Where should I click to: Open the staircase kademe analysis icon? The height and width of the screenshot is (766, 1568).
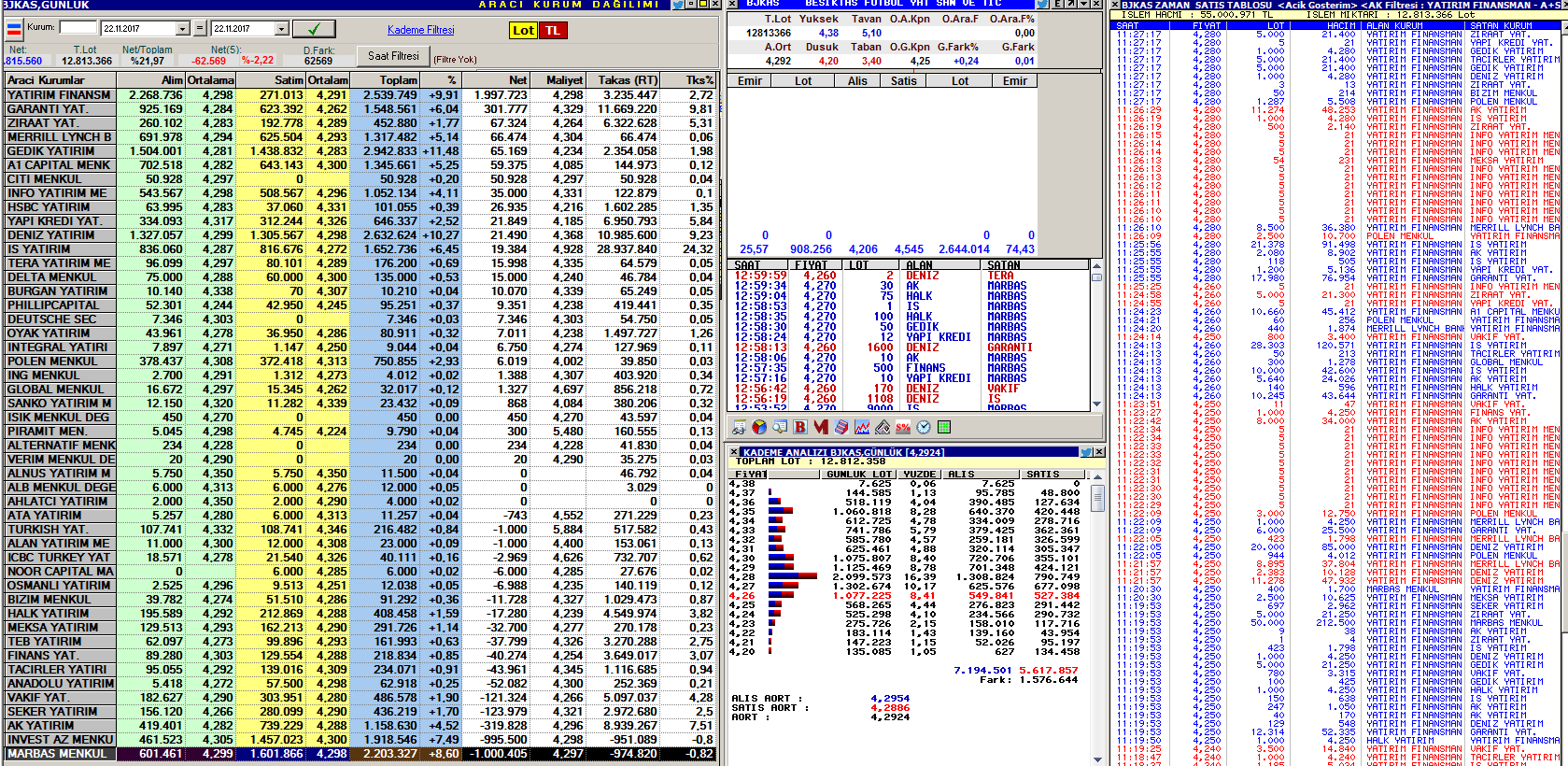(841, 427)
